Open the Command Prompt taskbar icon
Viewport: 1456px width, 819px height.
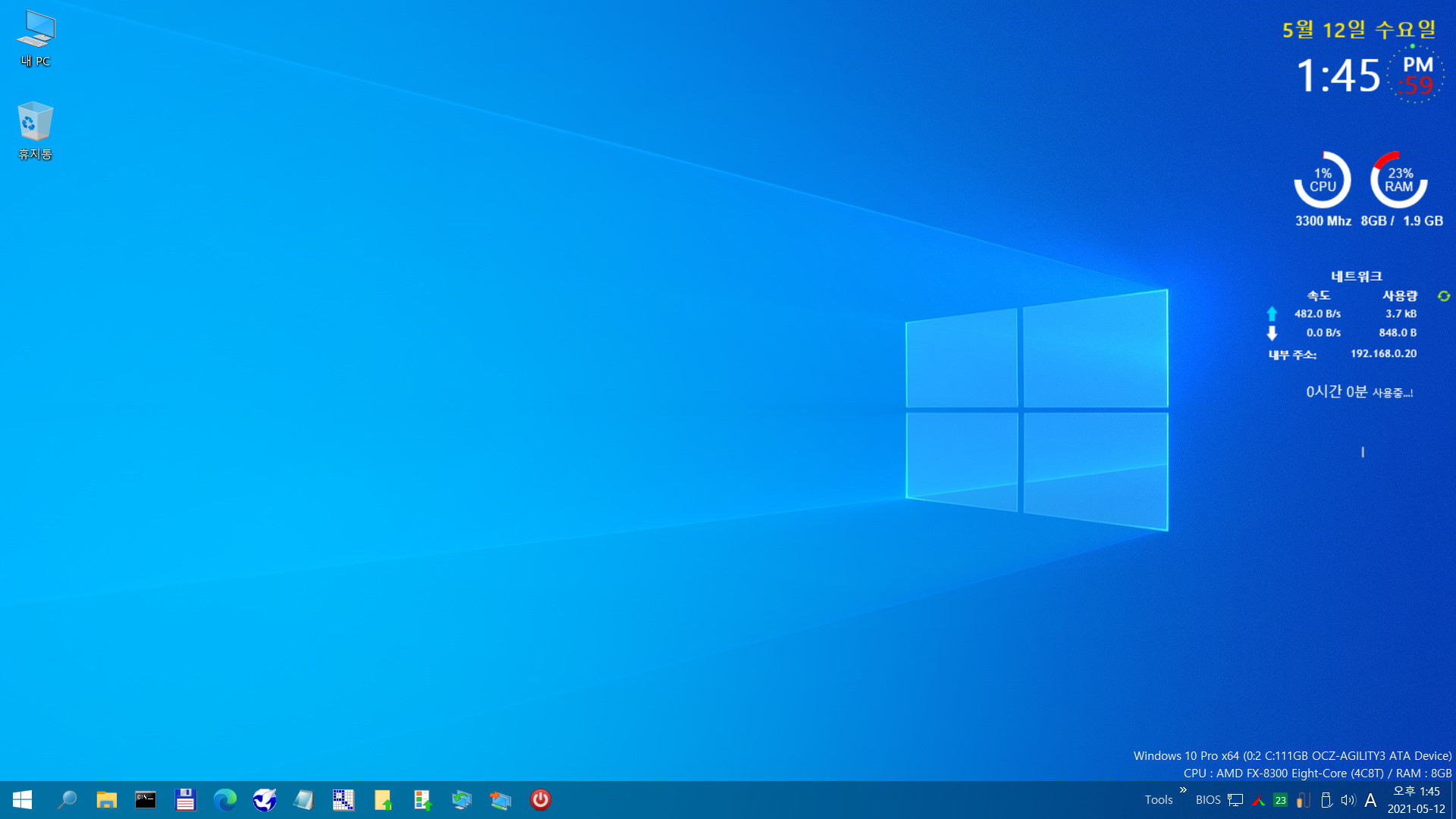[146, 800]
